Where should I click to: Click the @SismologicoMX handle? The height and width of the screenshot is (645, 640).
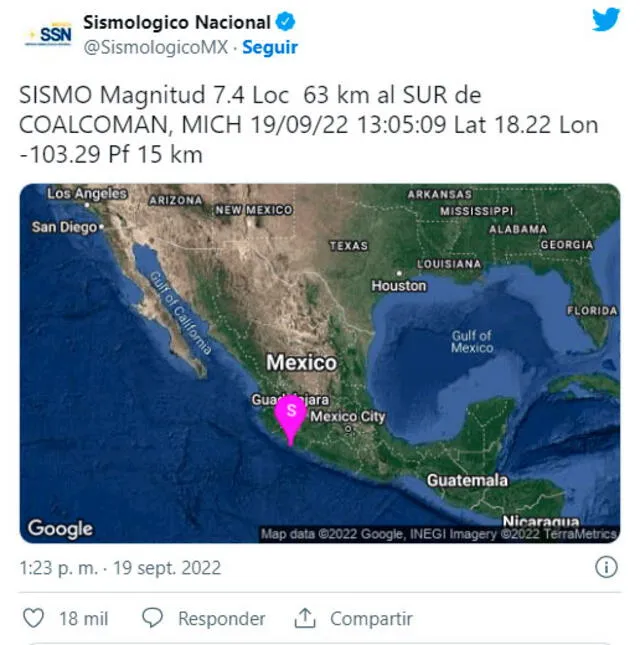[x=156, y=47]
